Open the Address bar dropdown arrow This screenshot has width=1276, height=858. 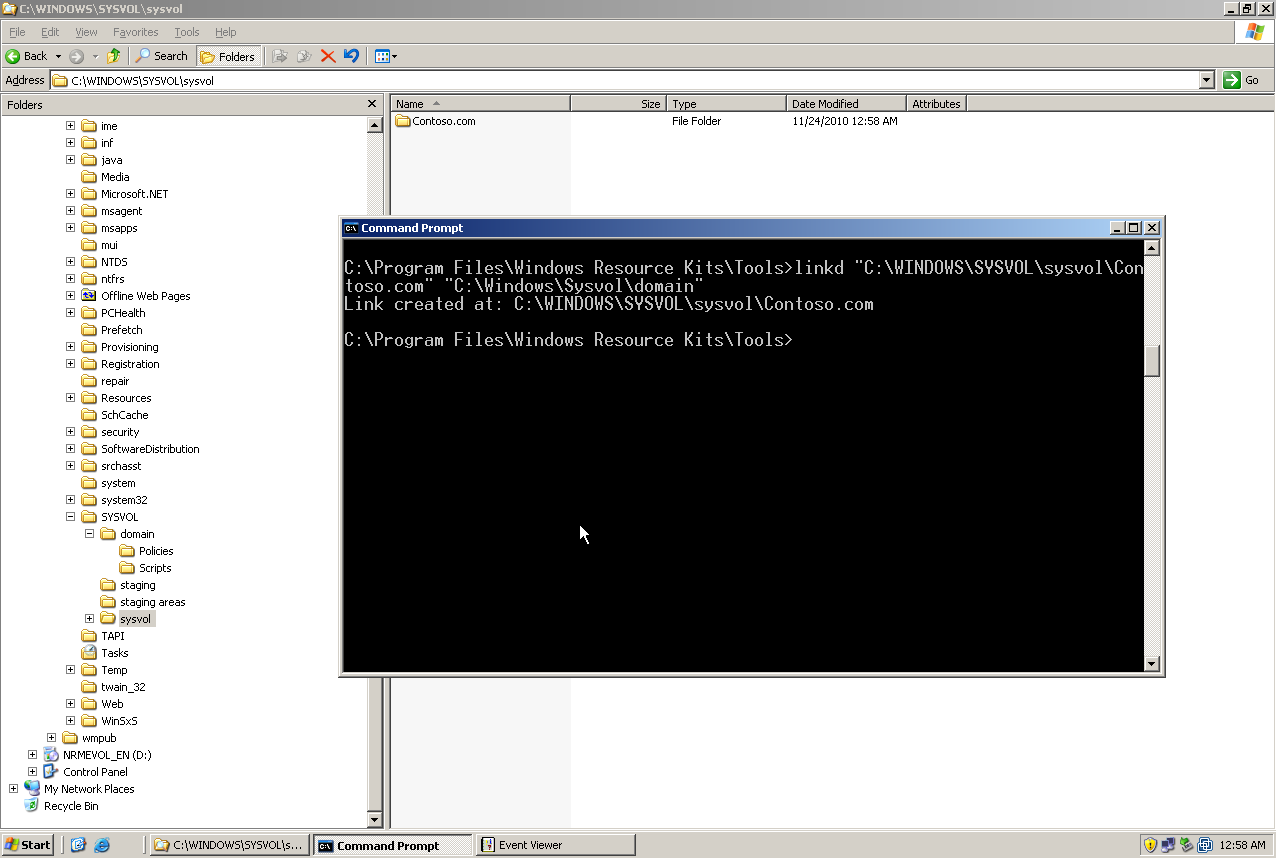(1206, 80)
